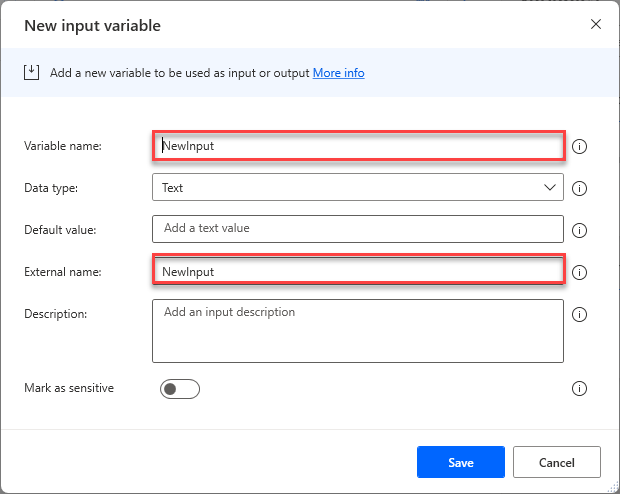The width and height of the screenshot is (620, 494).
Task: Click the input variable download icon in banner
Action: tap(31, 73)
